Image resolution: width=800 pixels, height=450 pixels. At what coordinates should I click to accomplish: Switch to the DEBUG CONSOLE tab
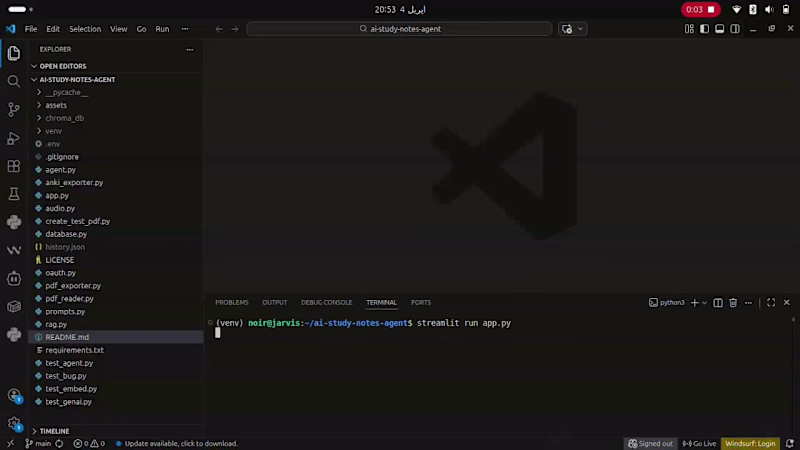coord(327,303)
